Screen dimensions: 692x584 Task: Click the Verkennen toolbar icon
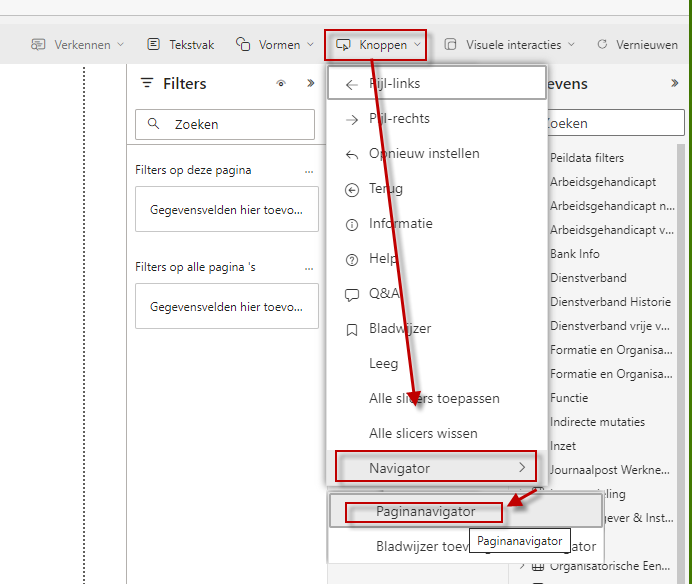(39, 45)
